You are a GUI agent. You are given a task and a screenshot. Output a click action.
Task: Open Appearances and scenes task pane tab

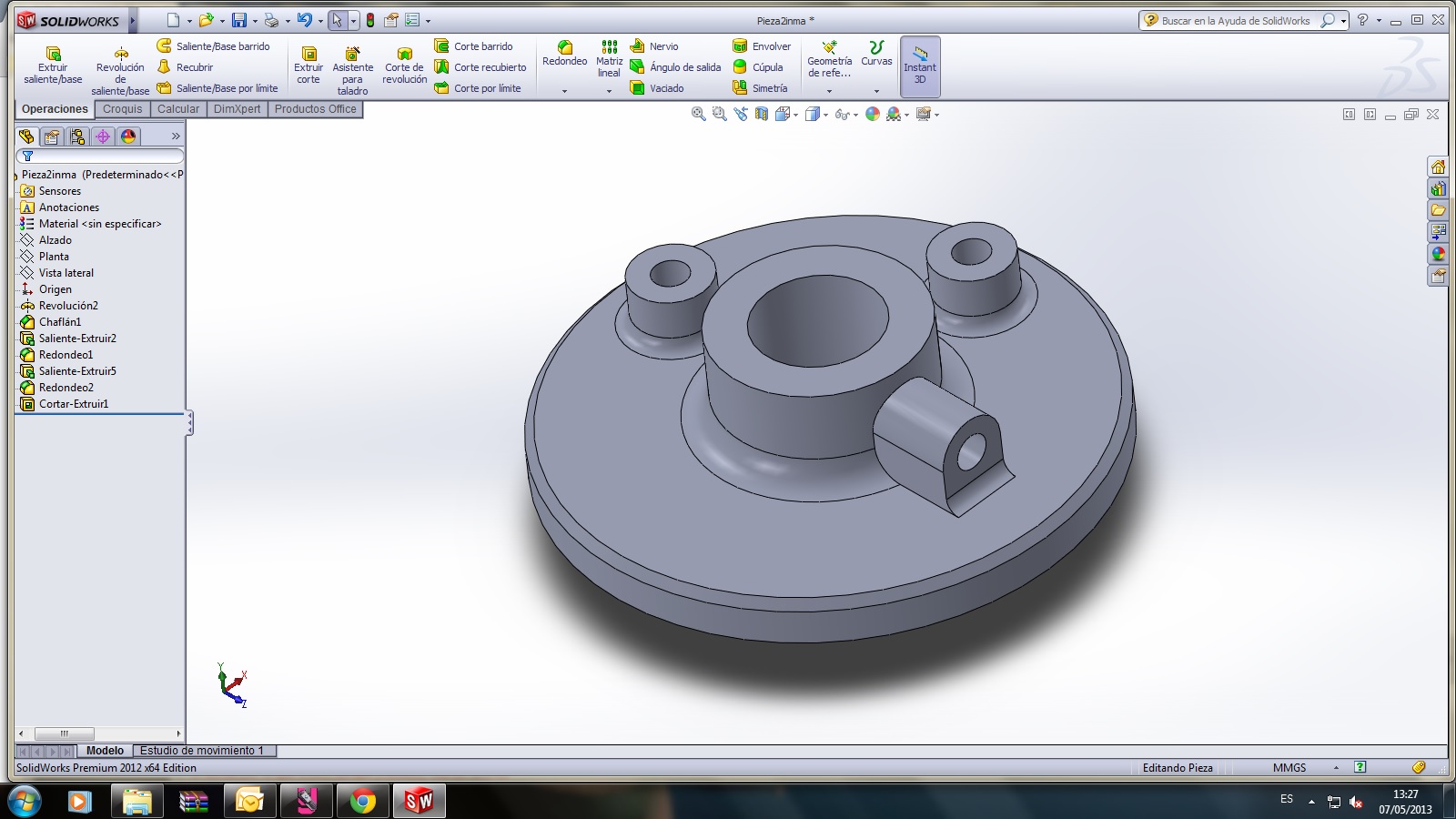point(1438,254)
